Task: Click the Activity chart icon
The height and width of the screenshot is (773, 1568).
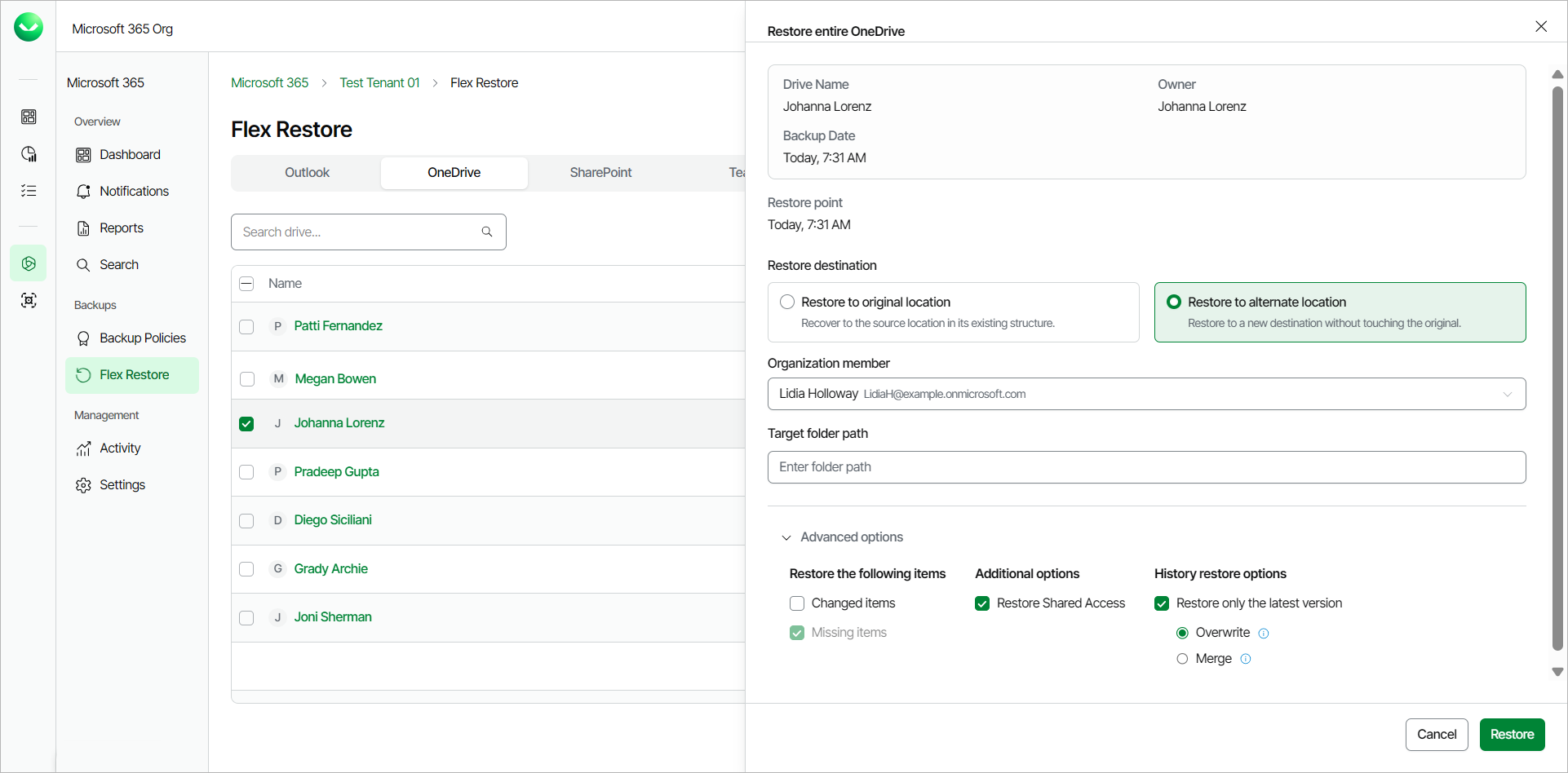Action: [x=83, y=448]
